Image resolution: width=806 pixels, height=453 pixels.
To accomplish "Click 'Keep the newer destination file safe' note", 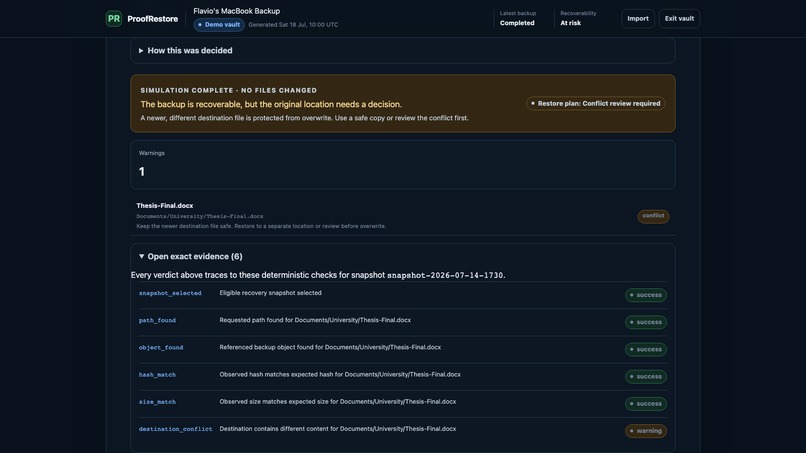I will (x=261, y=226).
